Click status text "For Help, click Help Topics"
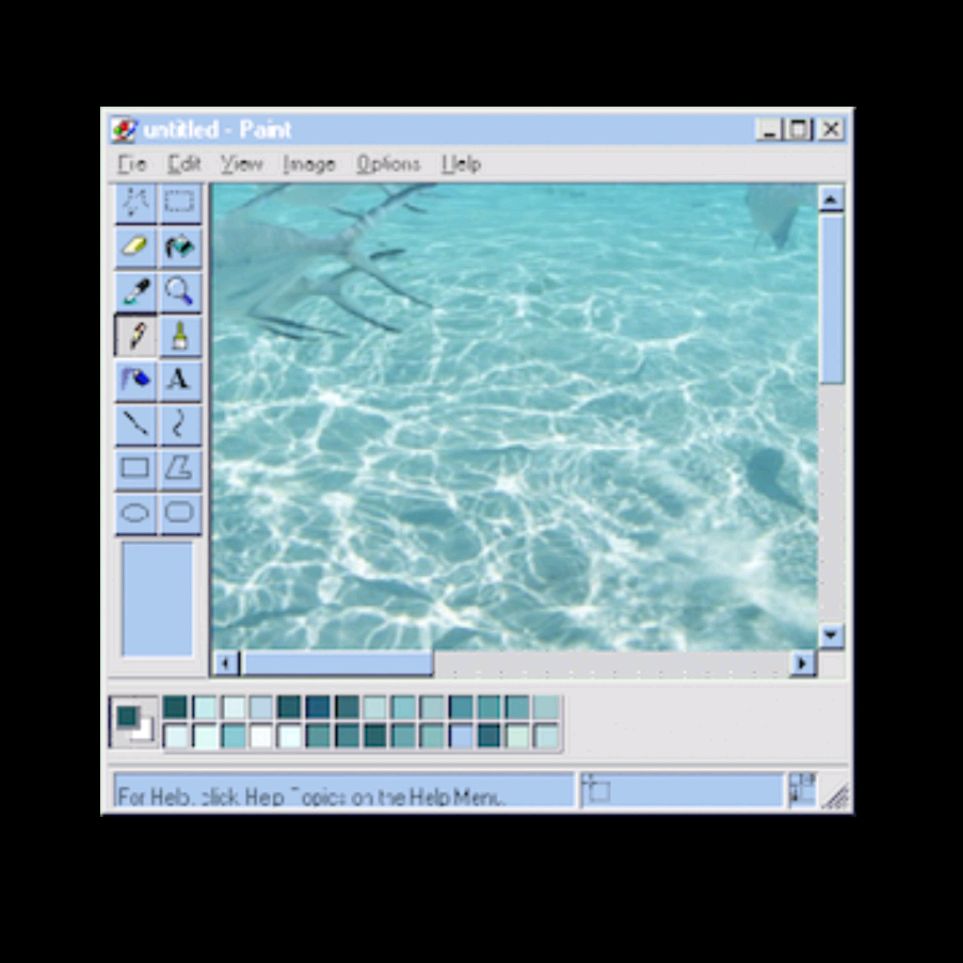Screen dimensions: 963x963 point(311,797)
